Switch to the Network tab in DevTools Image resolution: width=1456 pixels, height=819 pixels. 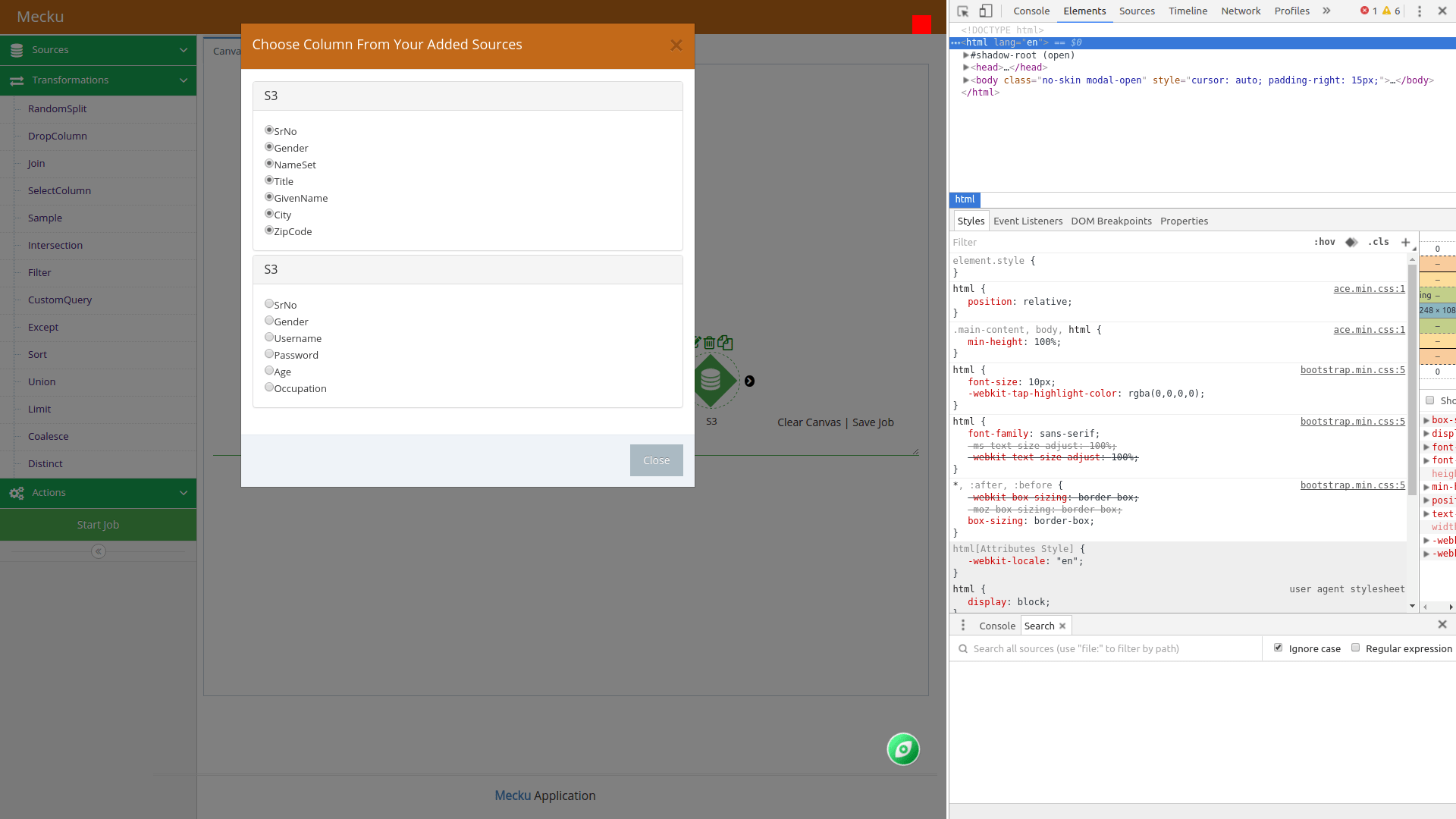coord(1241,11)
